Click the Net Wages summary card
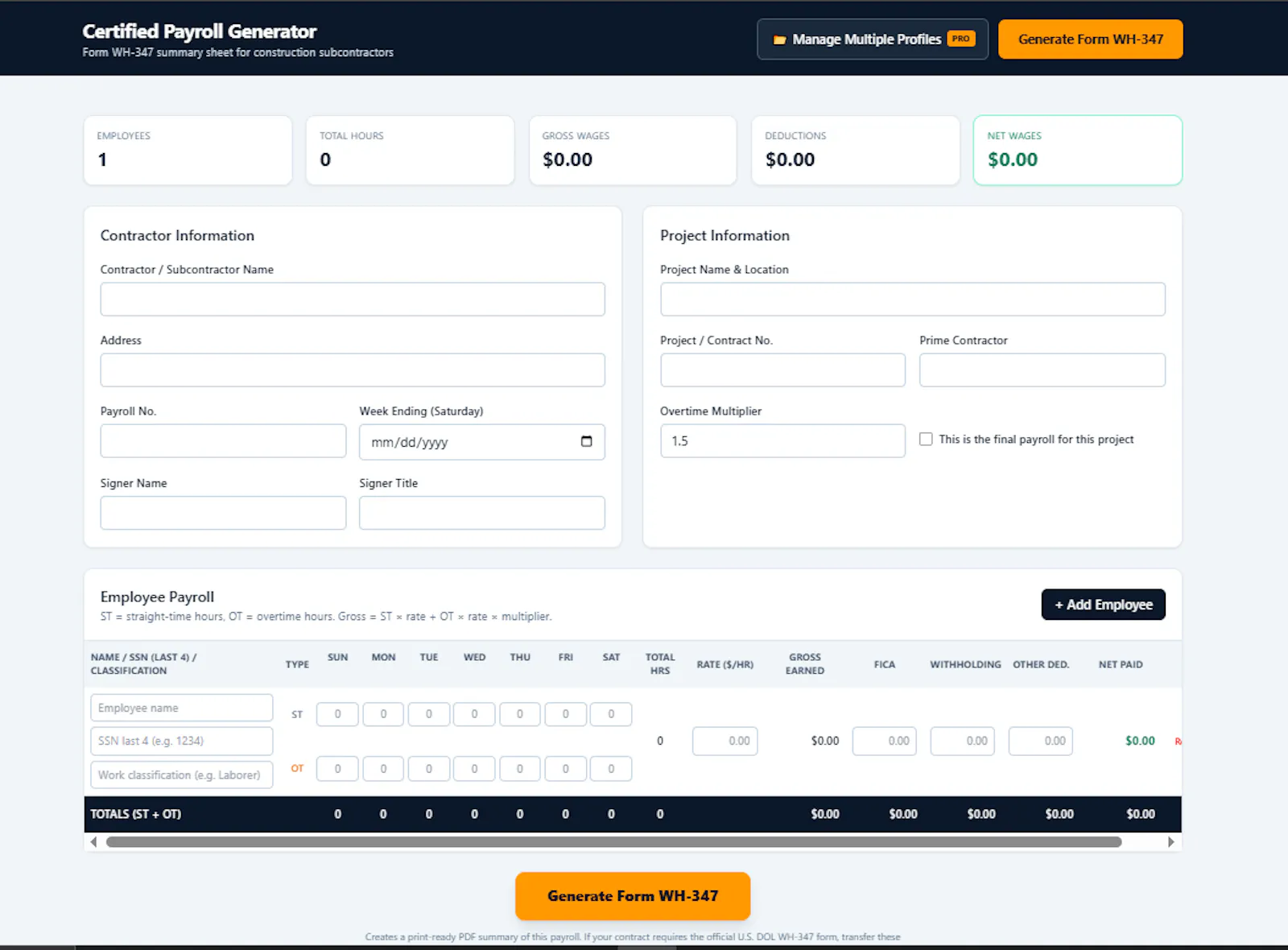The image size is (1288, 950). pyautogui.click(x=1078, y=151)
